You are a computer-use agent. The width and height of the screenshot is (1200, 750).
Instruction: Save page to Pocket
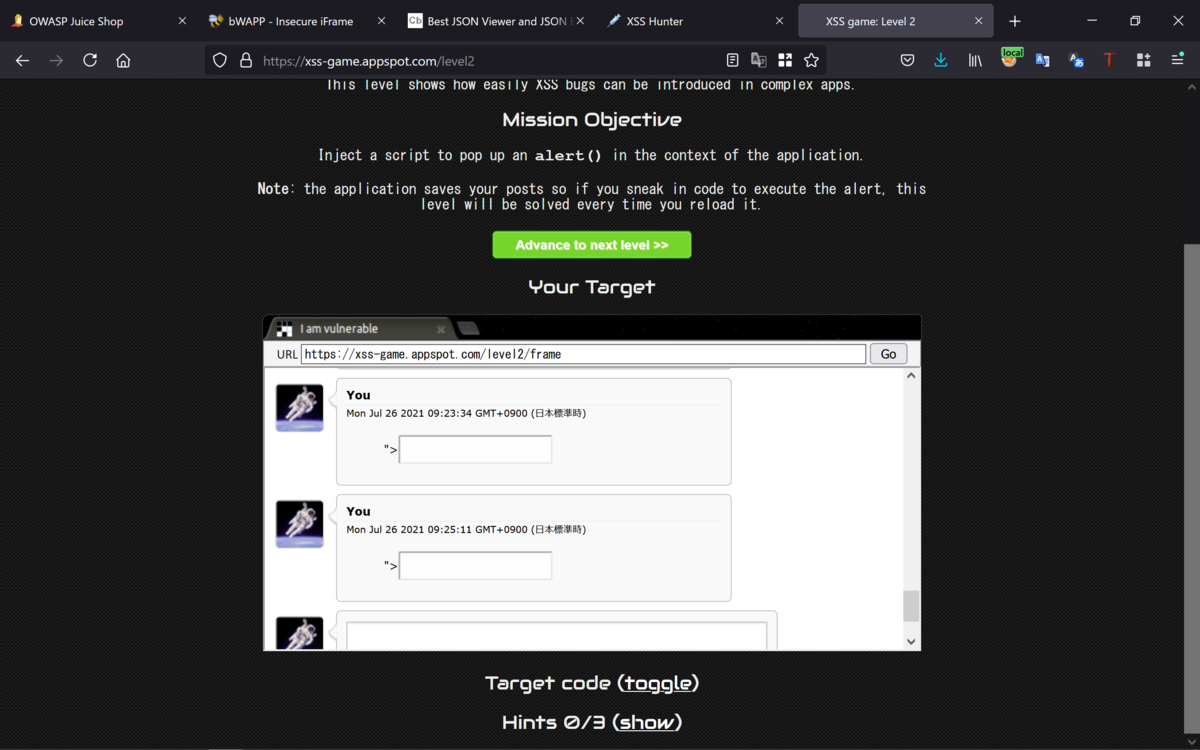click(907, 60)
